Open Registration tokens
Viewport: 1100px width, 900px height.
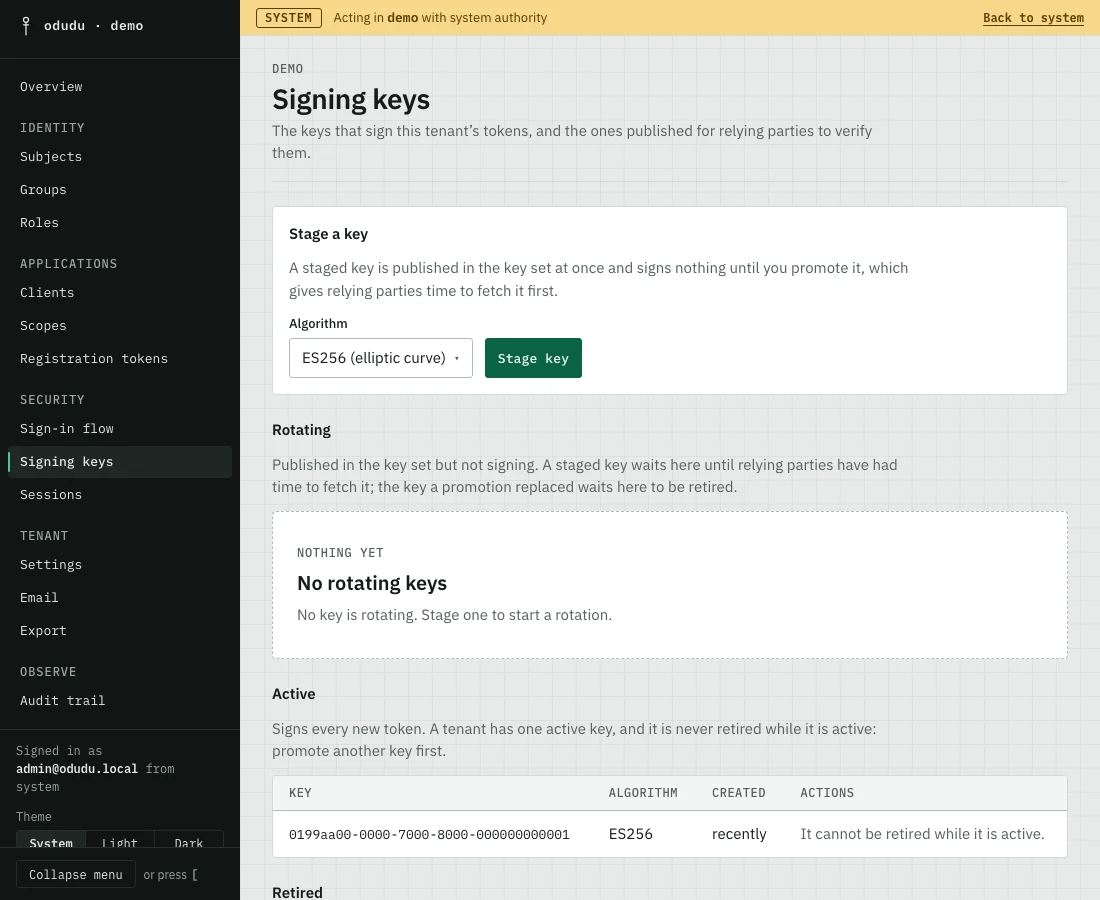[x=94, y=358]
